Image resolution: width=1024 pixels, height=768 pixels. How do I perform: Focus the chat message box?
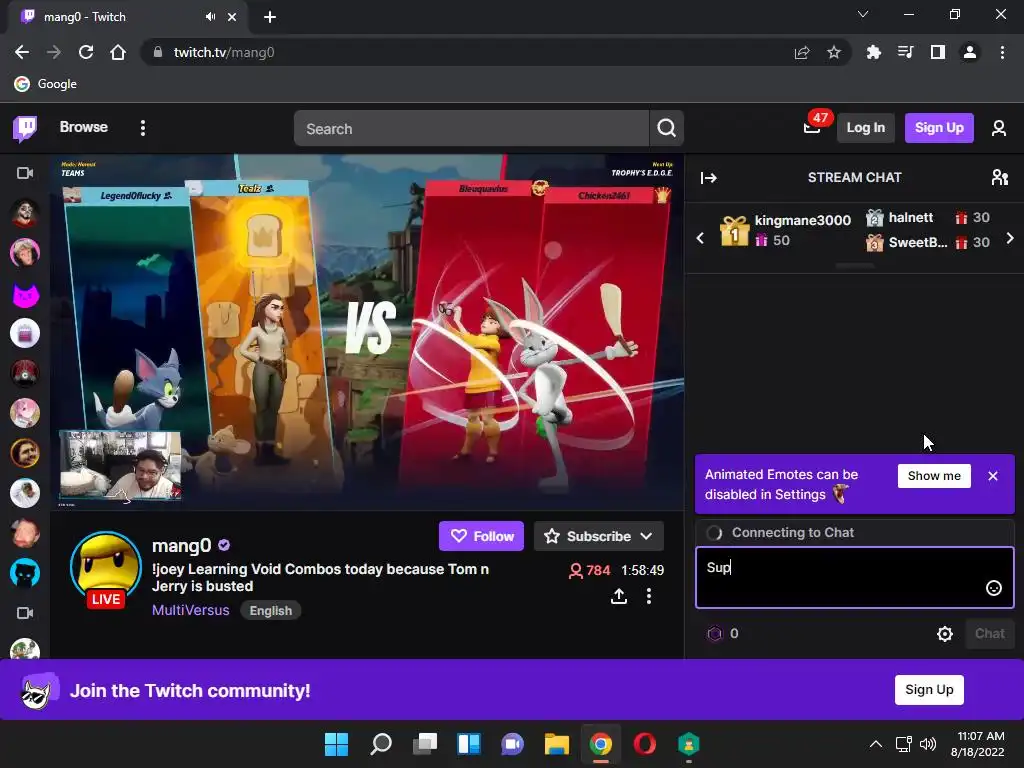coord(854,578)
